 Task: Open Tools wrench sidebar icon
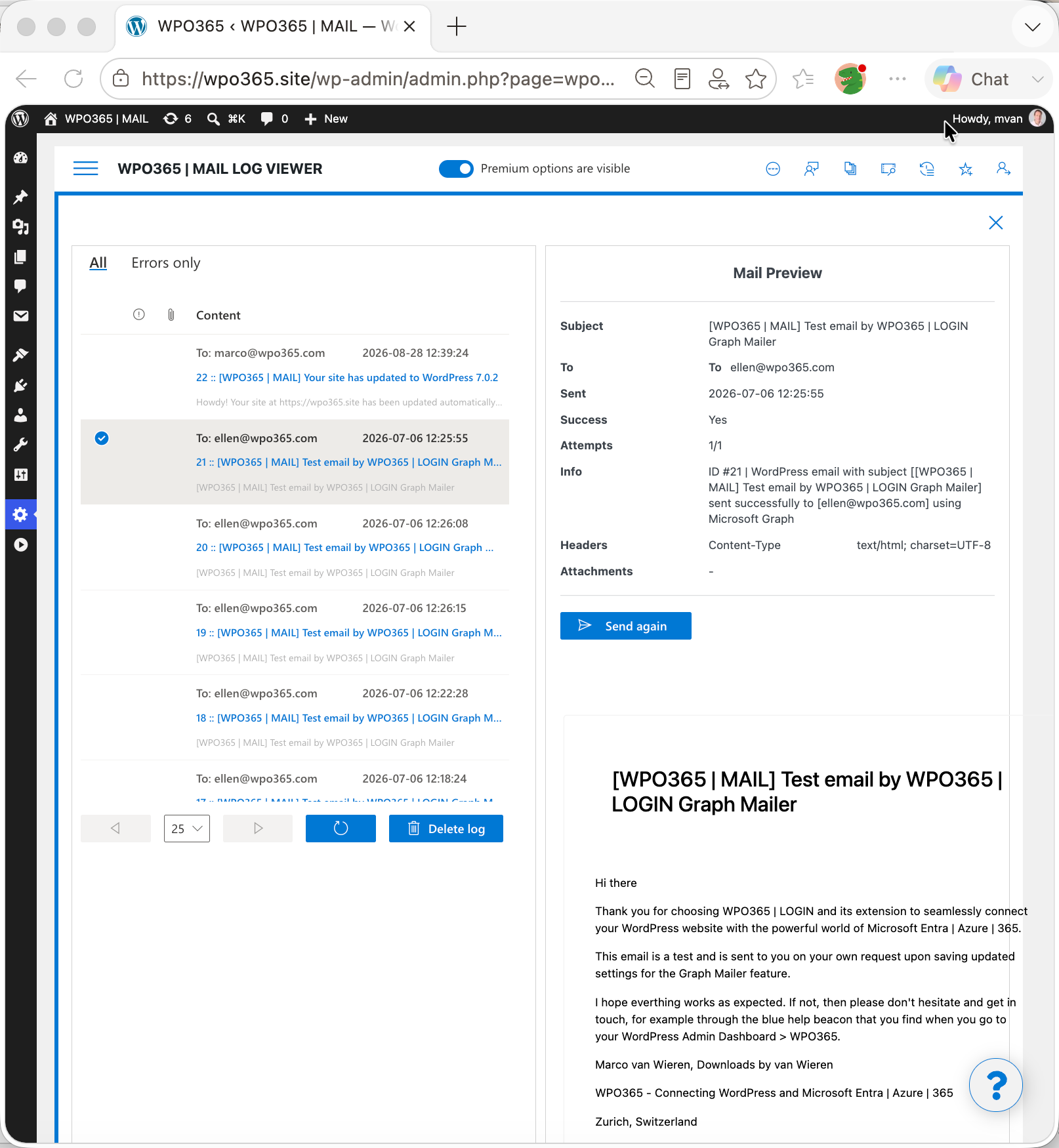[x=21, y=445]
